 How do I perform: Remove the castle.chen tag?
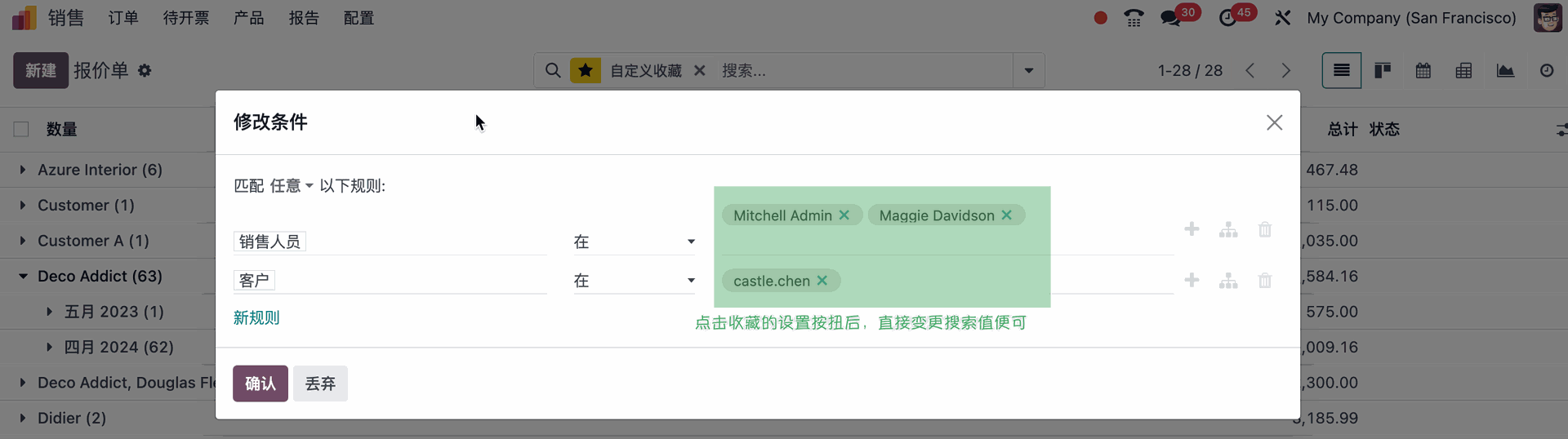click(822, 281)
